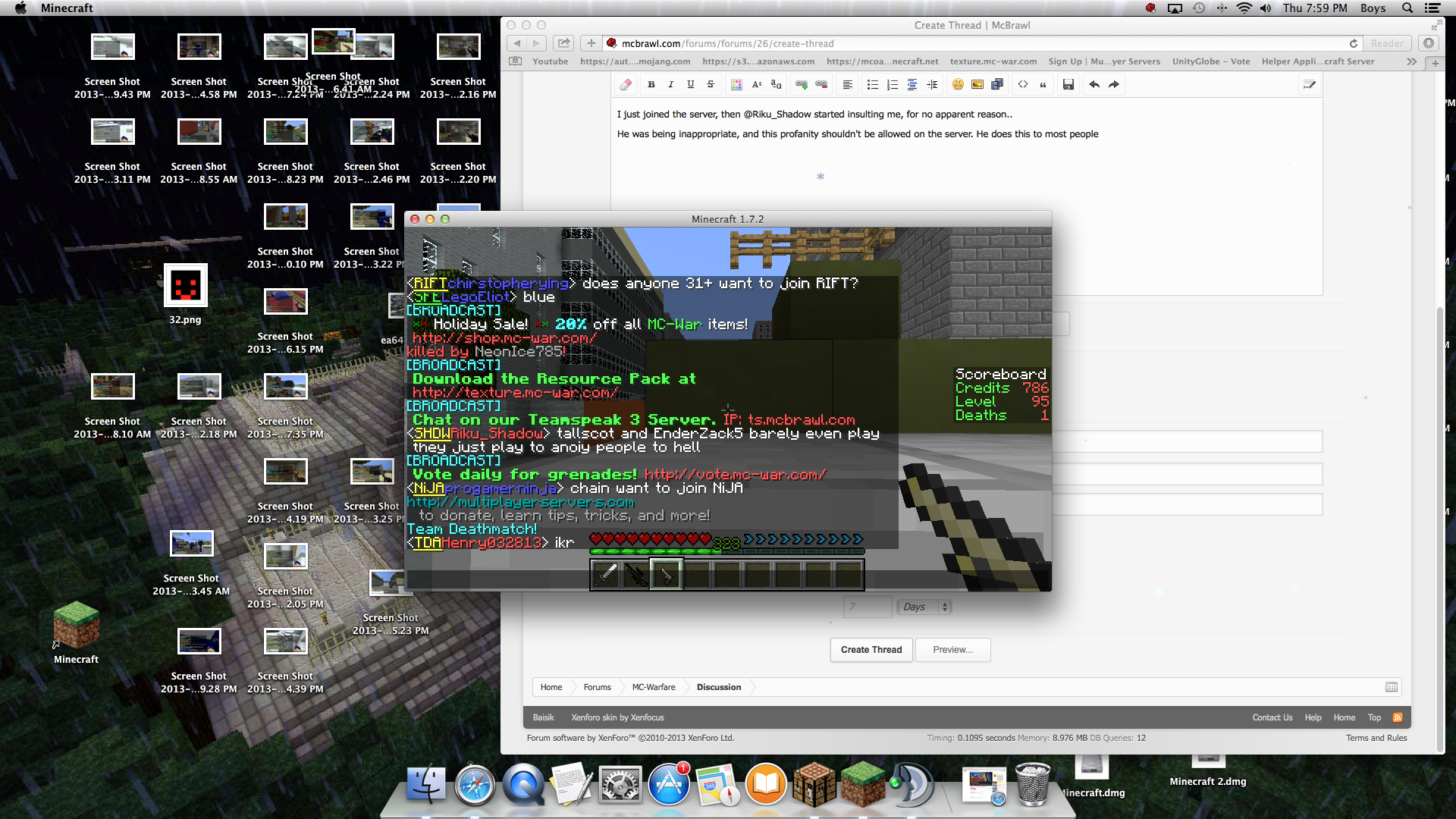The height and width of the screenshot is (819, 1456).
Task: Click the insert image icon
Action: [x=977, y=85]
